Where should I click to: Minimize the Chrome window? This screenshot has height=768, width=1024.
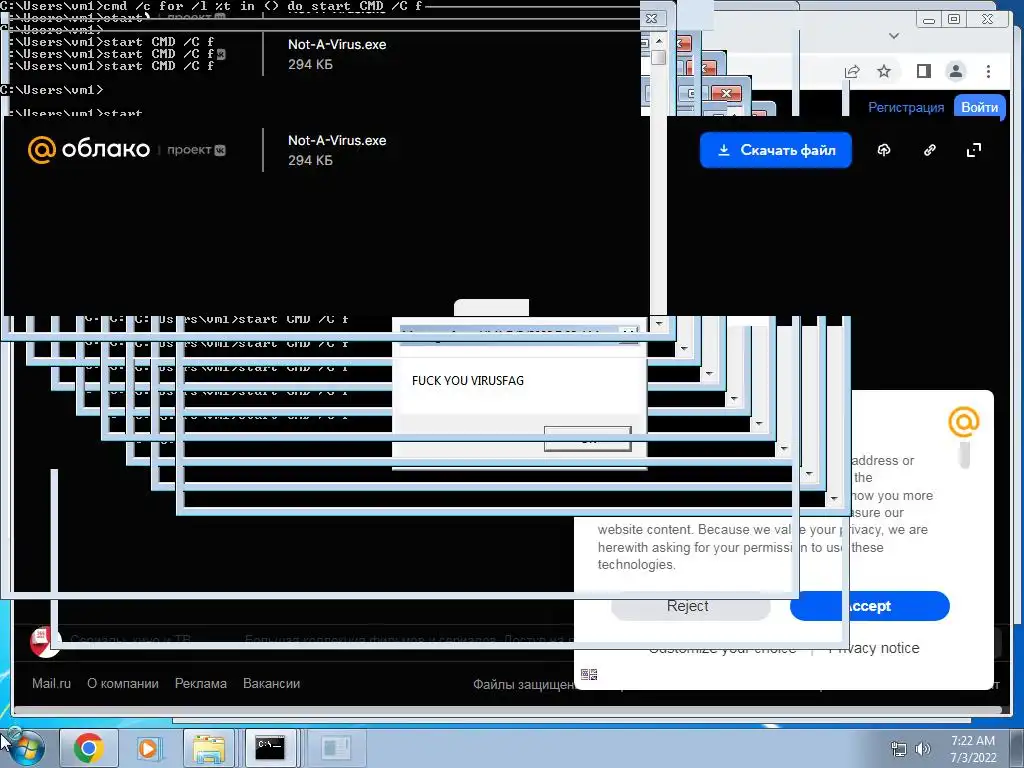(x=929, y=20)
